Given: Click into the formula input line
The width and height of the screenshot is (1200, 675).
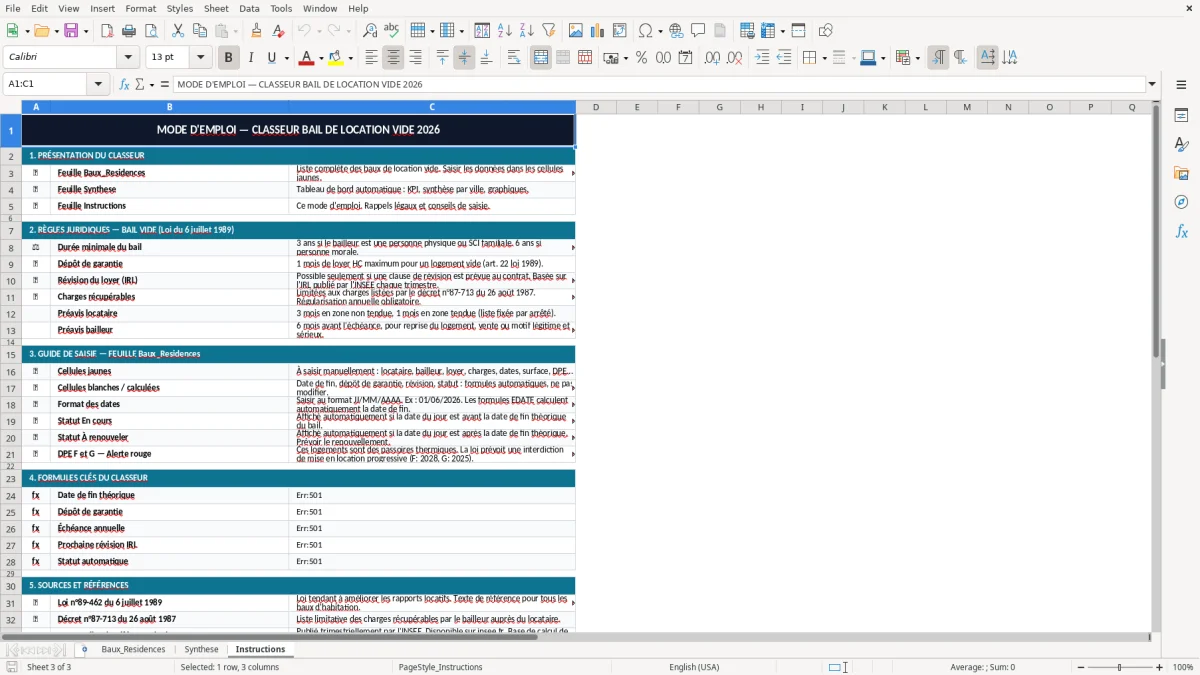Looking at the screenshot, I should 659,84.
